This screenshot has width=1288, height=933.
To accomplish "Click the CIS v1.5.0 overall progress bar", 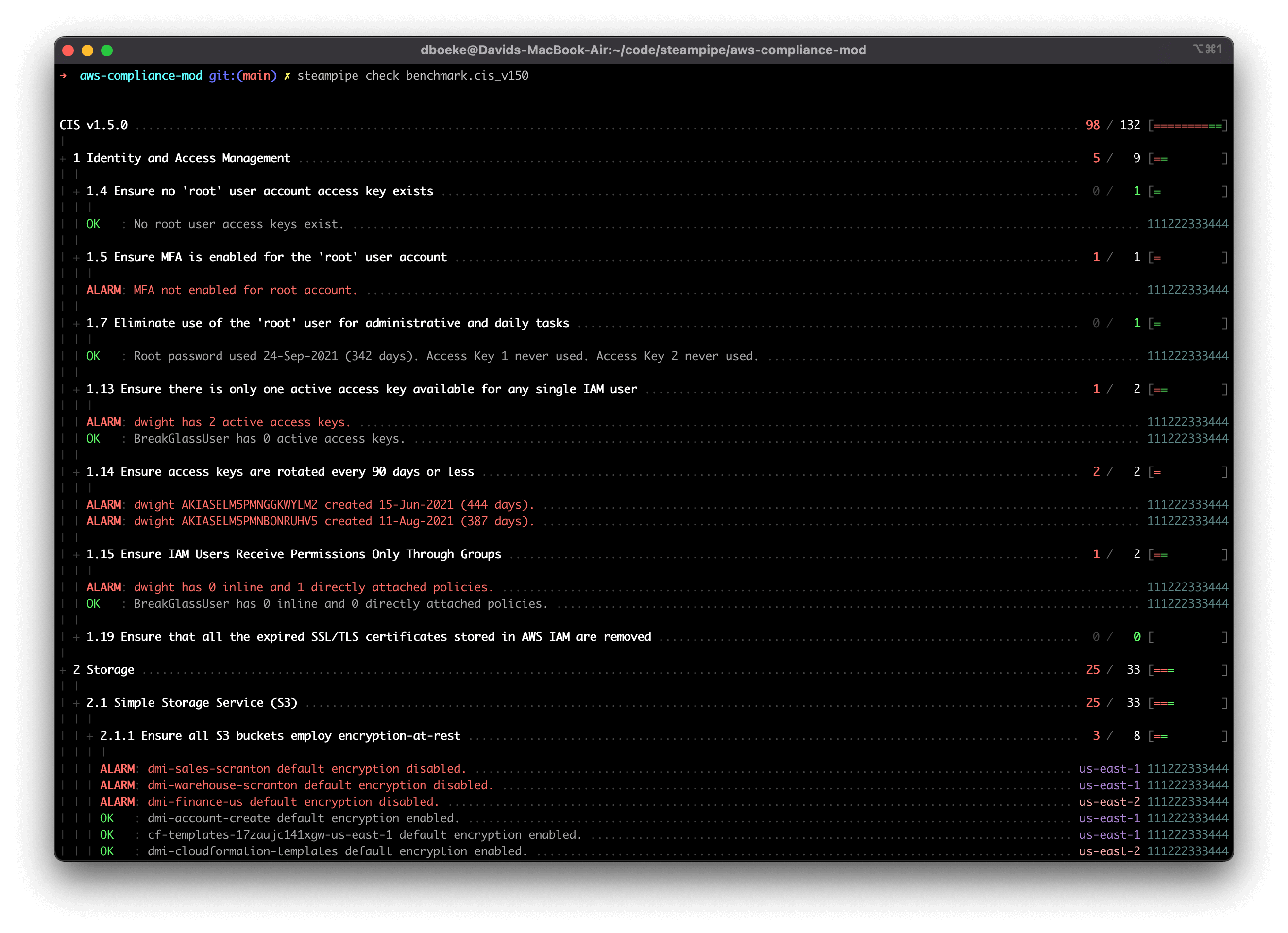I will 1187,125.
